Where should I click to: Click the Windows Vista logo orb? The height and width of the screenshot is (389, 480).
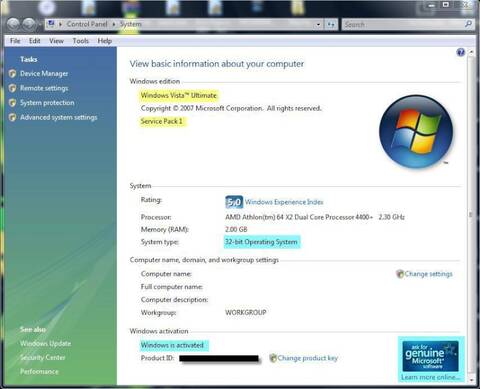tap(416, 131)
